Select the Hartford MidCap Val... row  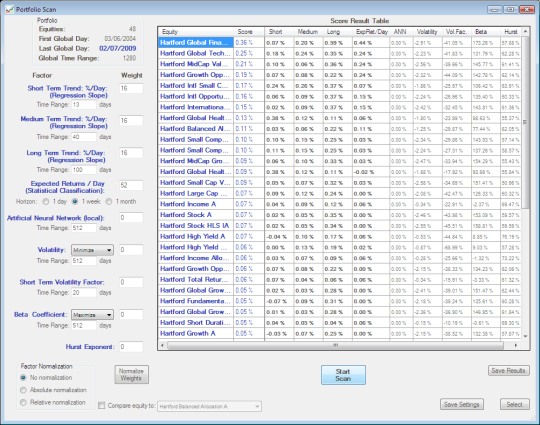[x=340, y=64]
